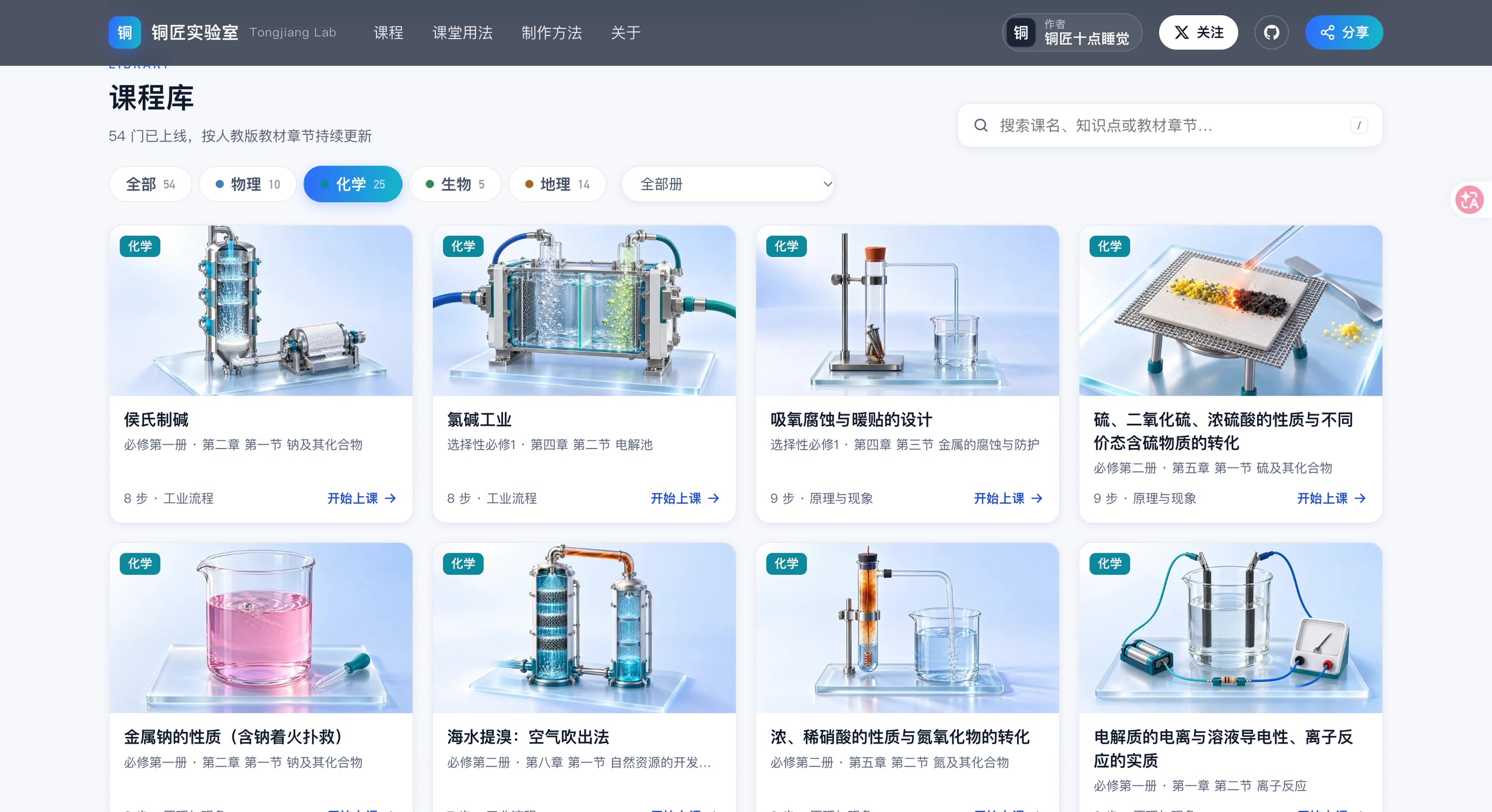Open the 氯碱工业 electrolysis cell thumbnail
Screen dimensions: 1492x812
click(584, 310)
